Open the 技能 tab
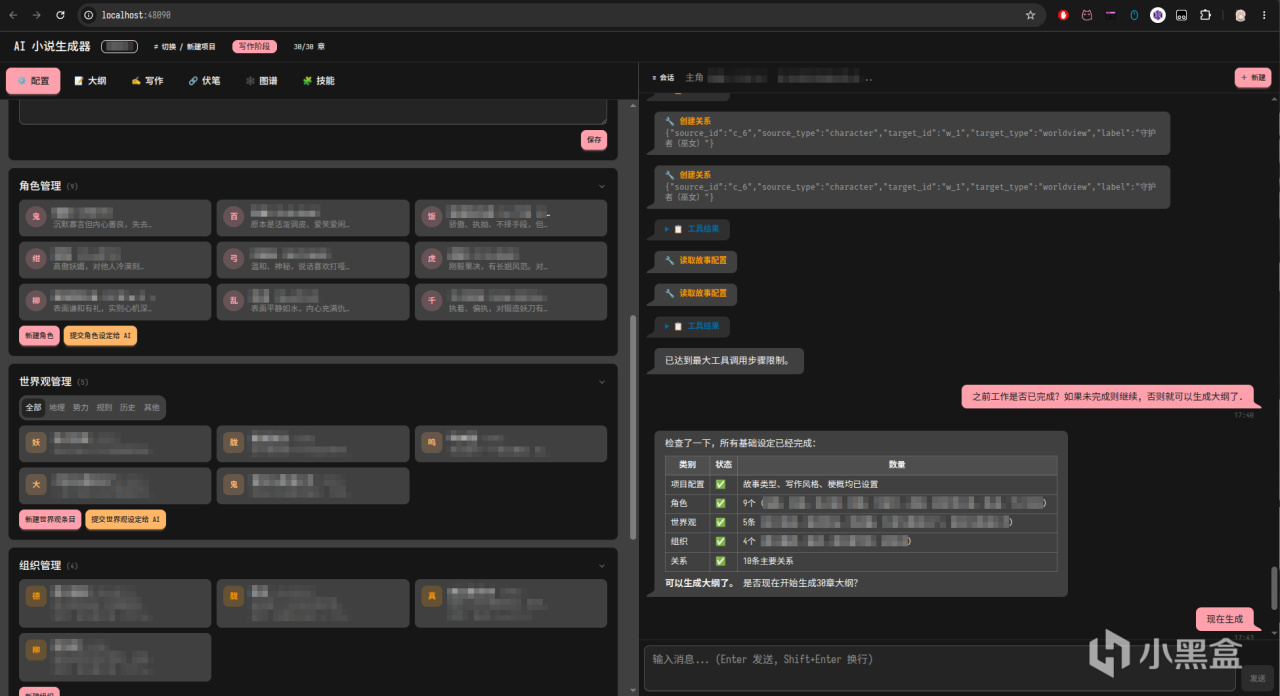 click(x=318, y=81)
